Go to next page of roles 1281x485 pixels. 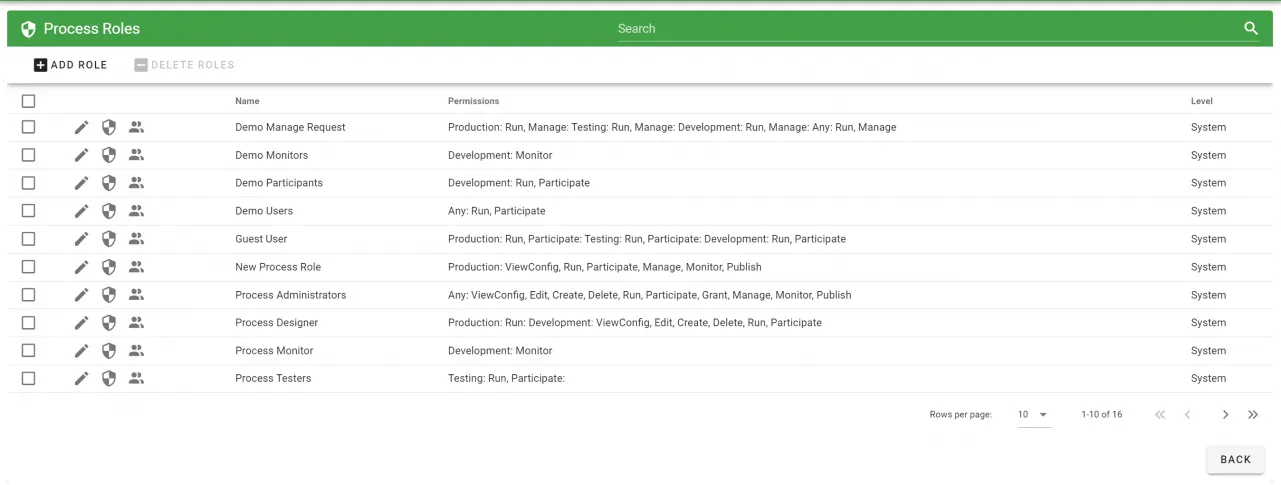click(1225, 415)
